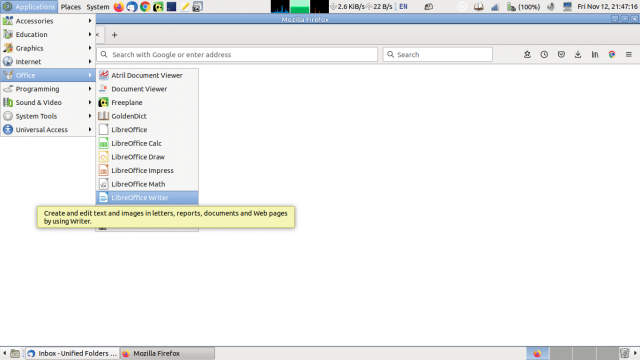
Task: Launch Freeplane from the Office submenu
Action: tap(147, 102)
